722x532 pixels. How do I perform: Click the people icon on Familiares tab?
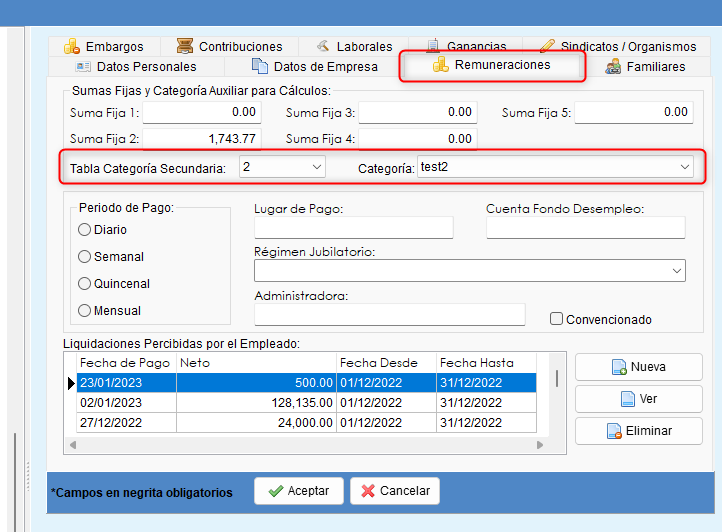(613, 66)
